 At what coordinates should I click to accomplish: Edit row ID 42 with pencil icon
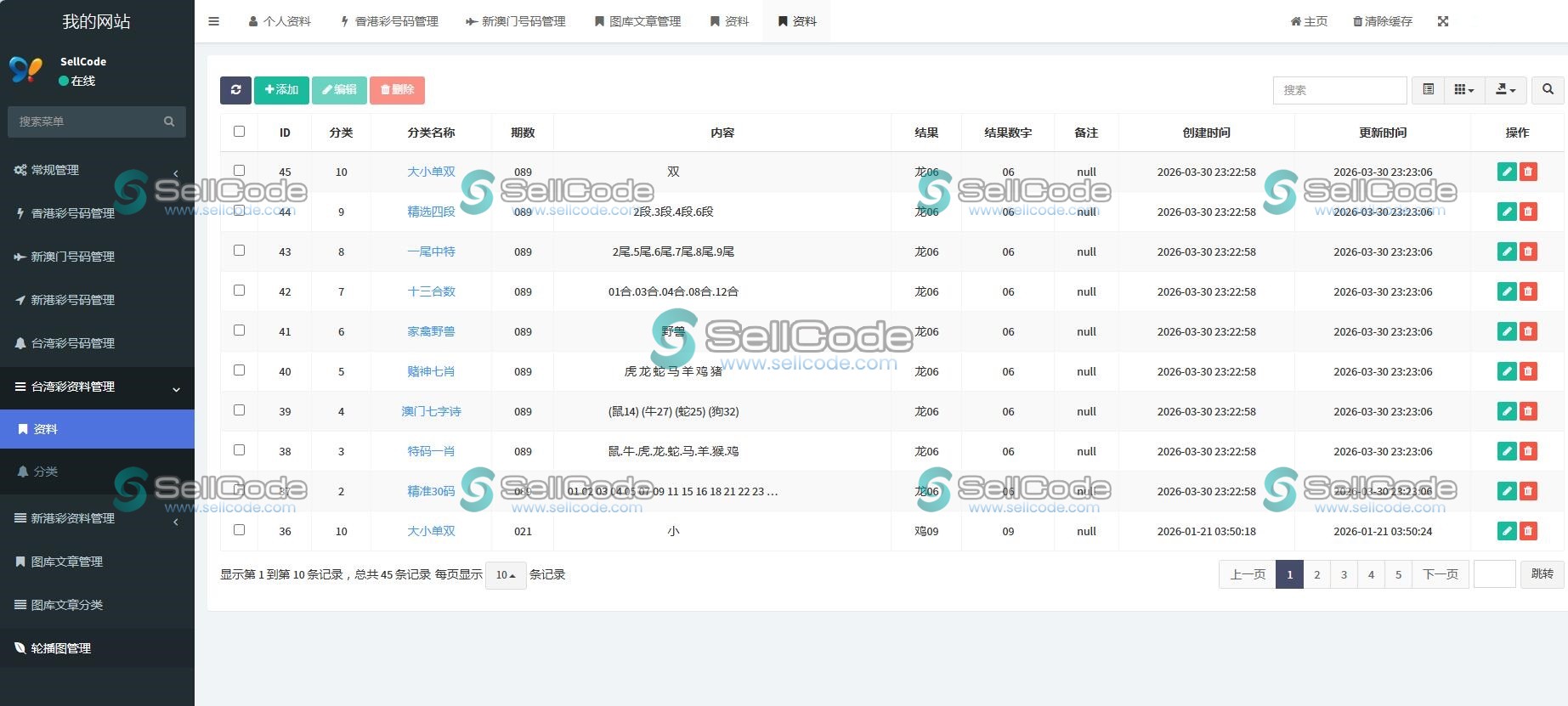1507,291
